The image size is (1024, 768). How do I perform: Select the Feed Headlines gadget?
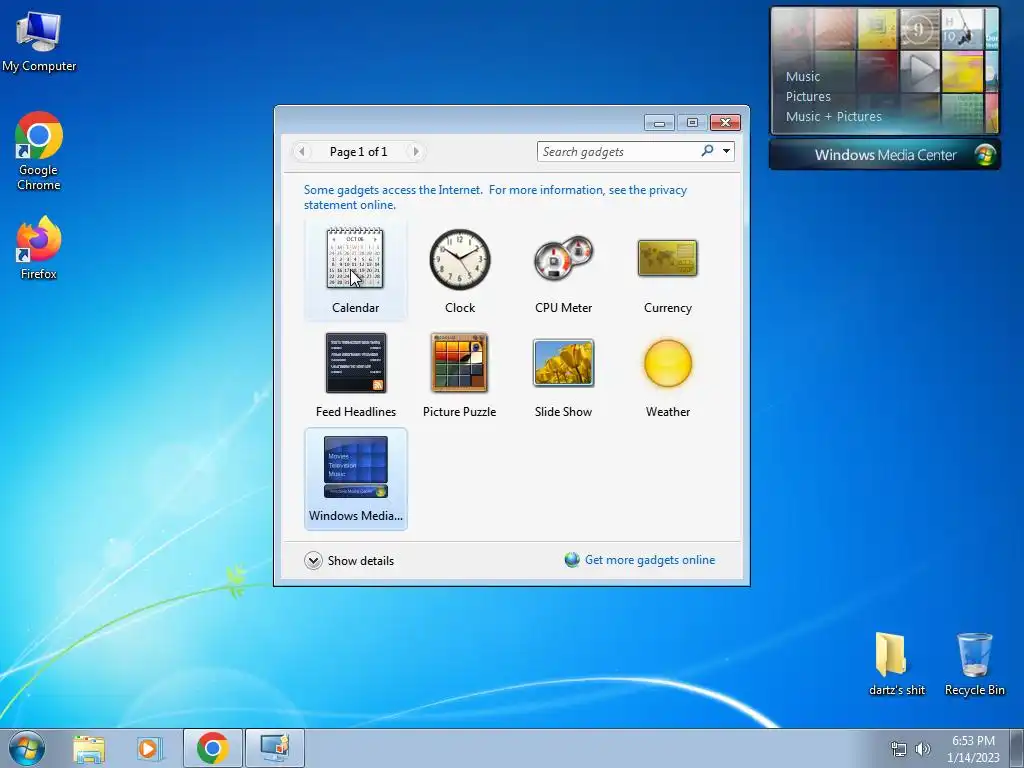coord(355,374)
